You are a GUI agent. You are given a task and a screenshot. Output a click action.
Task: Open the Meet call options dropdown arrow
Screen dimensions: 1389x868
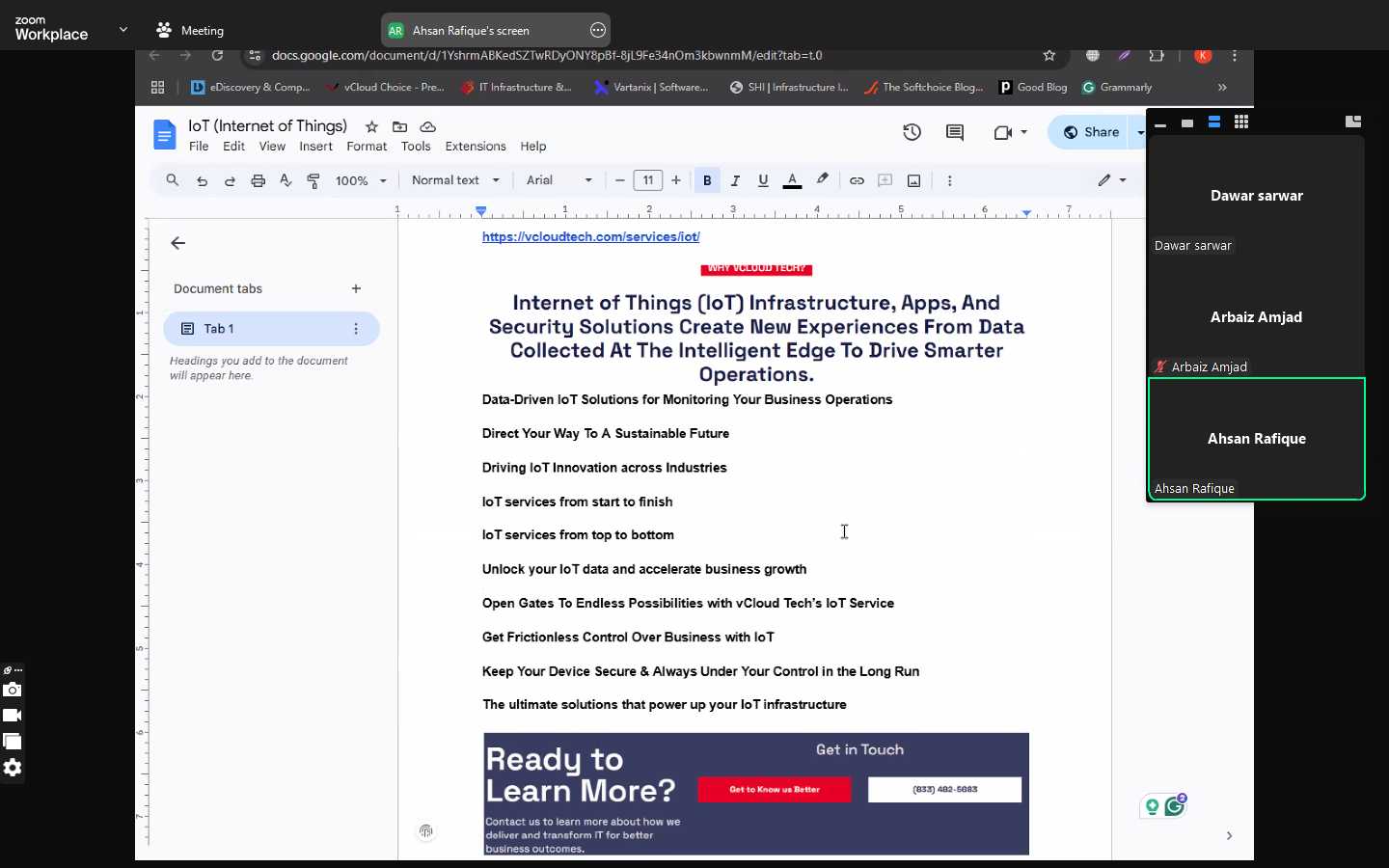tap(1023, 132)
